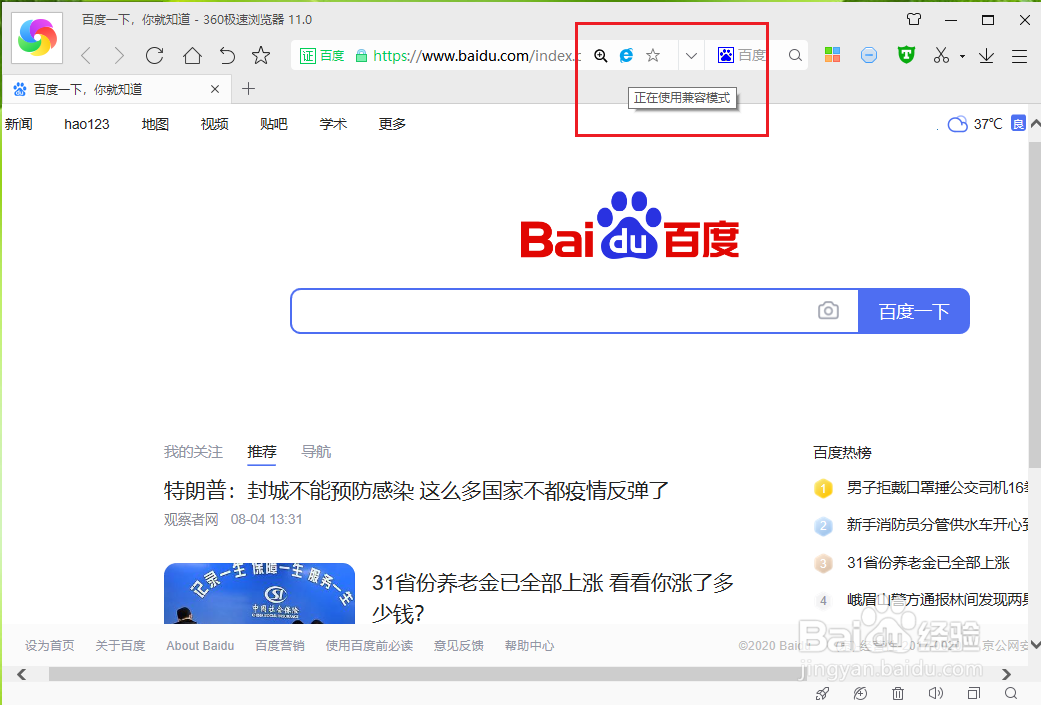Go back with the back arrow
Screen dimensions: 1041x705
coord(86,55)
